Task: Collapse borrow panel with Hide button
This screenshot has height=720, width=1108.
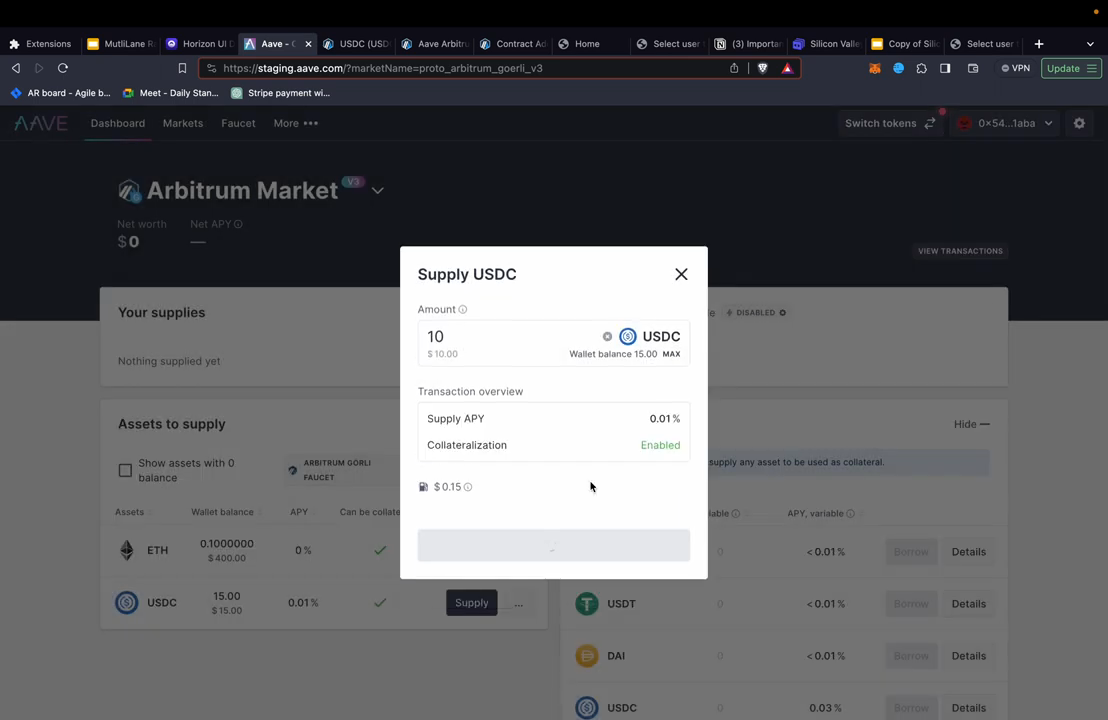Action: 972,424
